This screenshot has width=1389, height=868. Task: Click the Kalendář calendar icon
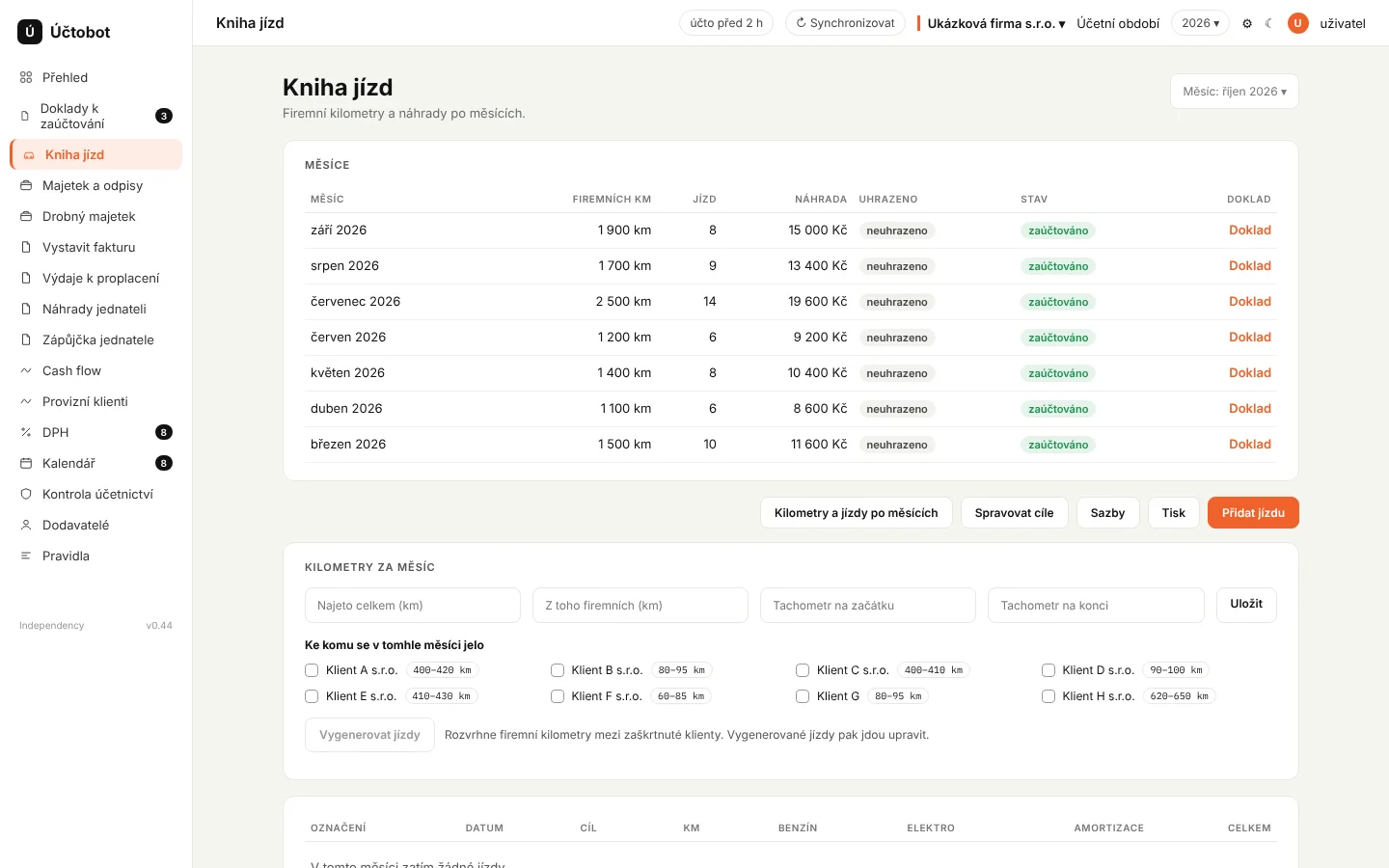[x=26, y=463]
